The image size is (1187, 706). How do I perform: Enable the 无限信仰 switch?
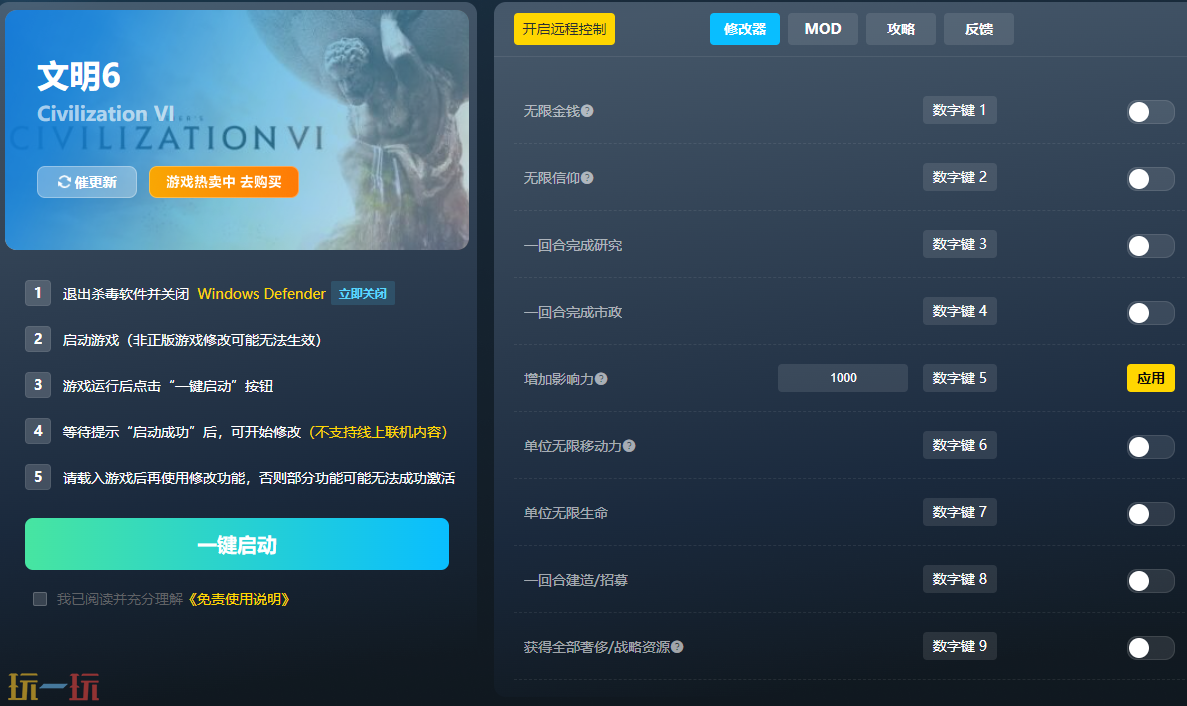pos(1150,179)
